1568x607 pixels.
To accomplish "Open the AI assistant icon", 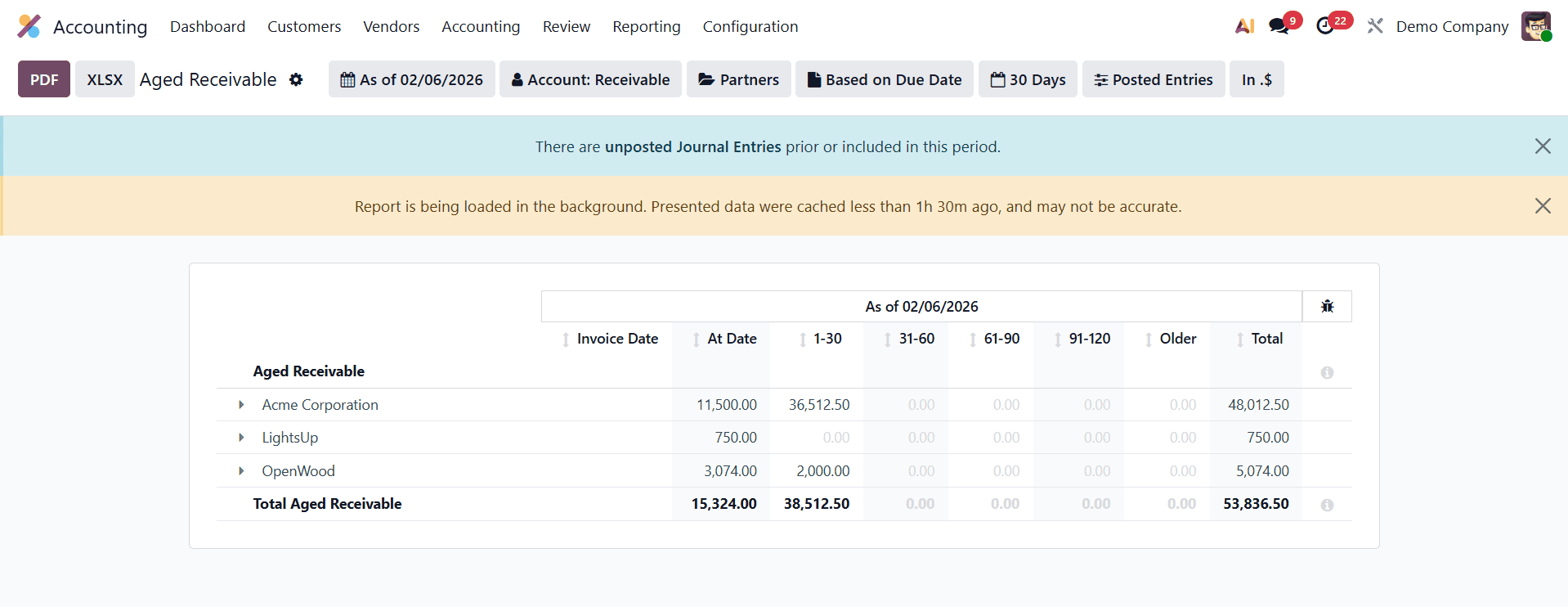I will tap(1244, 26).
